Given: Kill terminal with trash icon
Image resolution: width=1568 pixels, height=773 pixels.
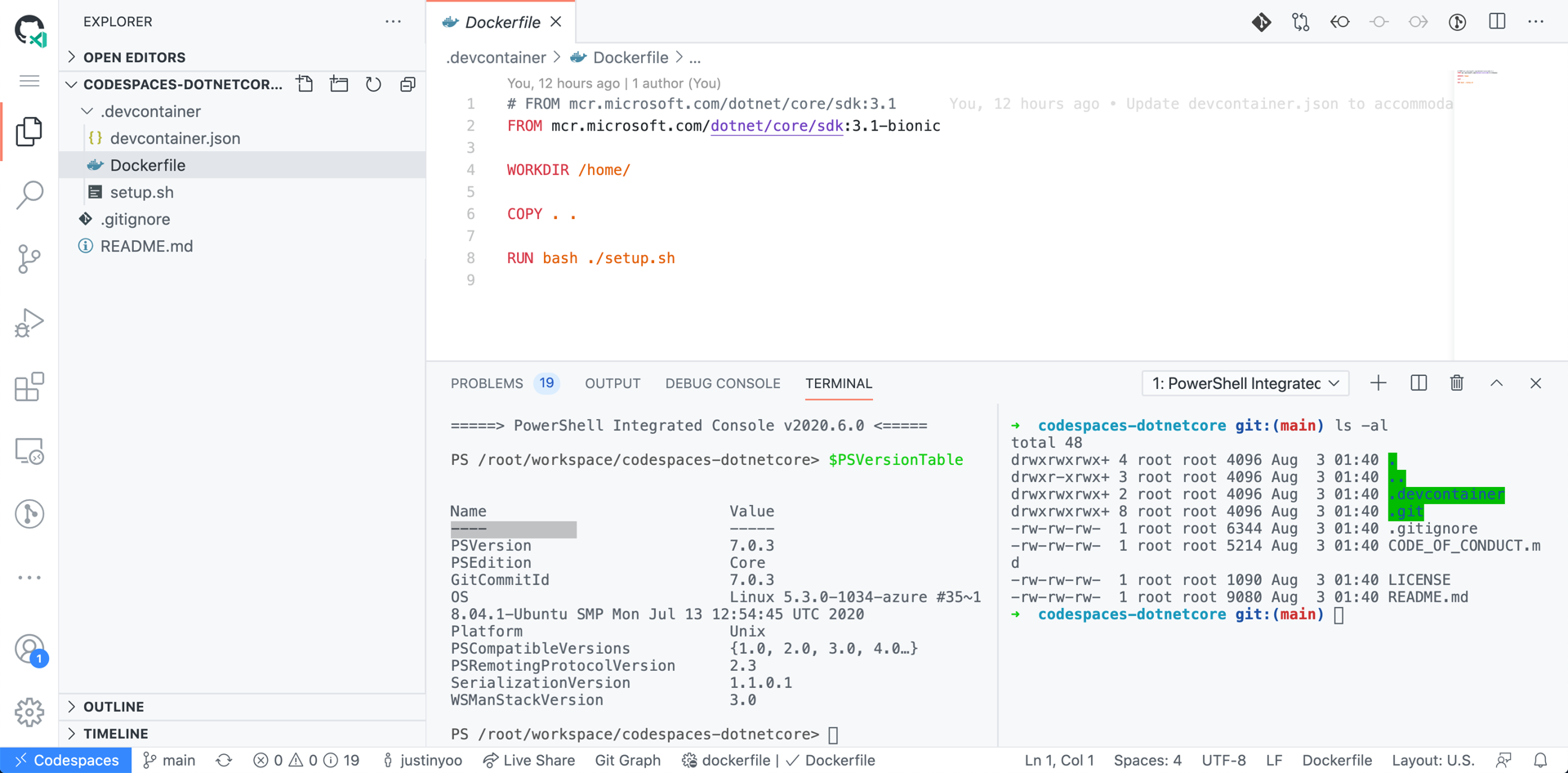Looking at the screenshot, I should point(1457,383).
